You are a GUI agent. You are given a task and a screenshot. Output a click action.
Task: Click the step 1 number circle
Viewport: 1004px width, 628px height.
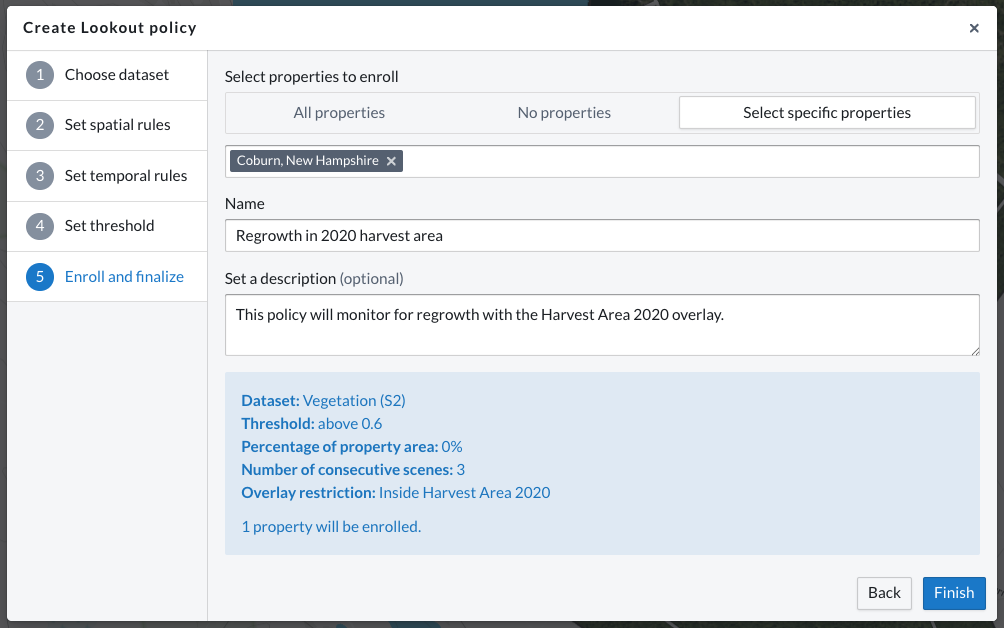(40, 75)
